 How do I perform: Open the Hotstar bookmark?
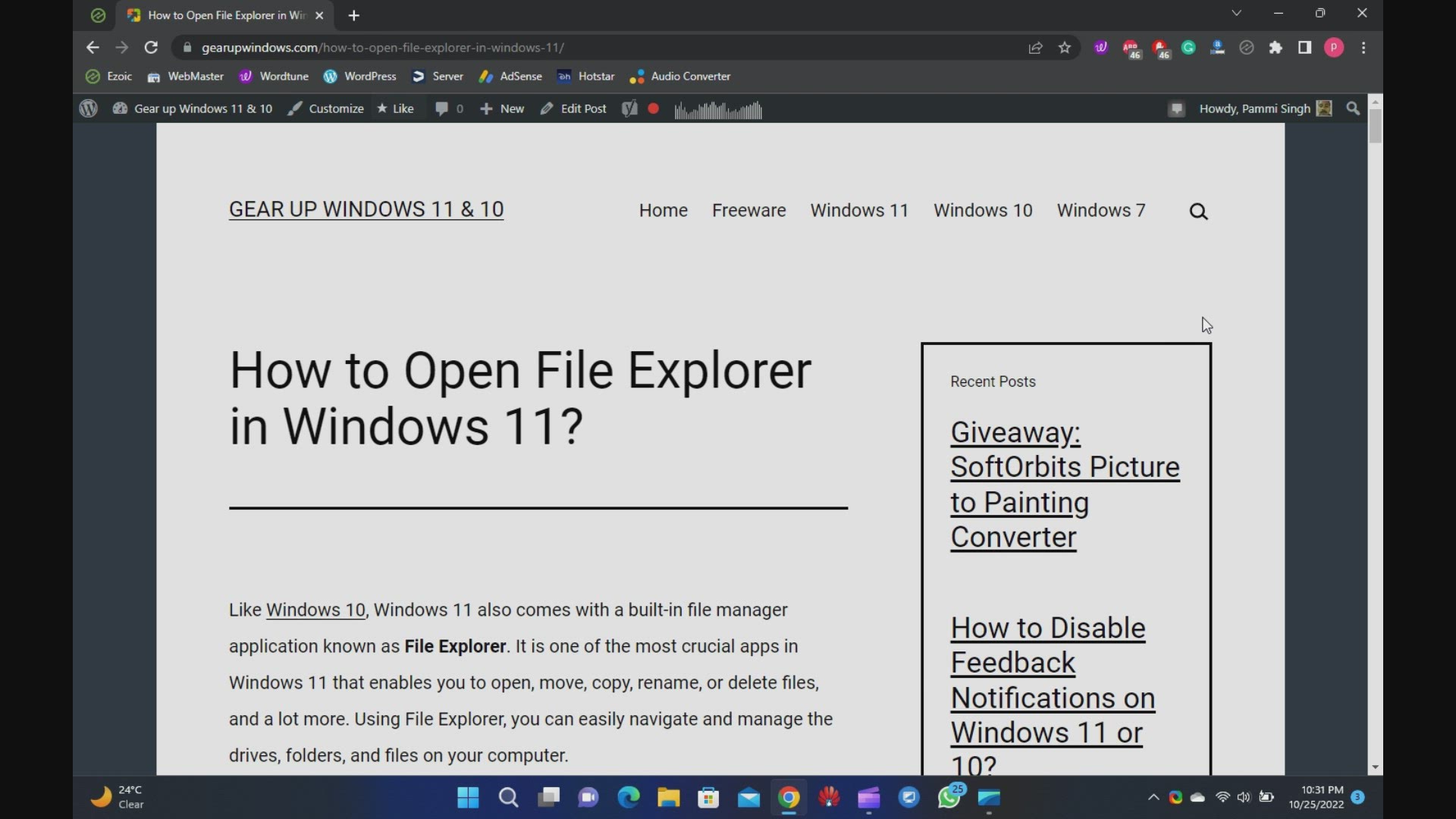(x=585, y=77)
